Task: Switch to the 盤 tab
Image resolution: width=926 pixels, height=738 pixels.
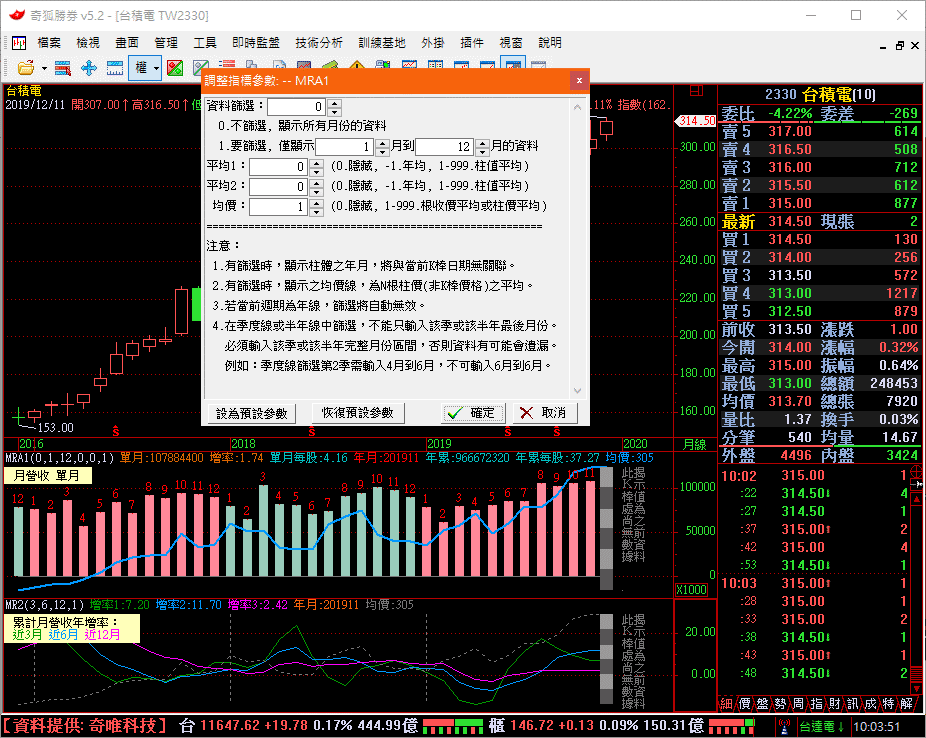Action: [x=762, y=704]
